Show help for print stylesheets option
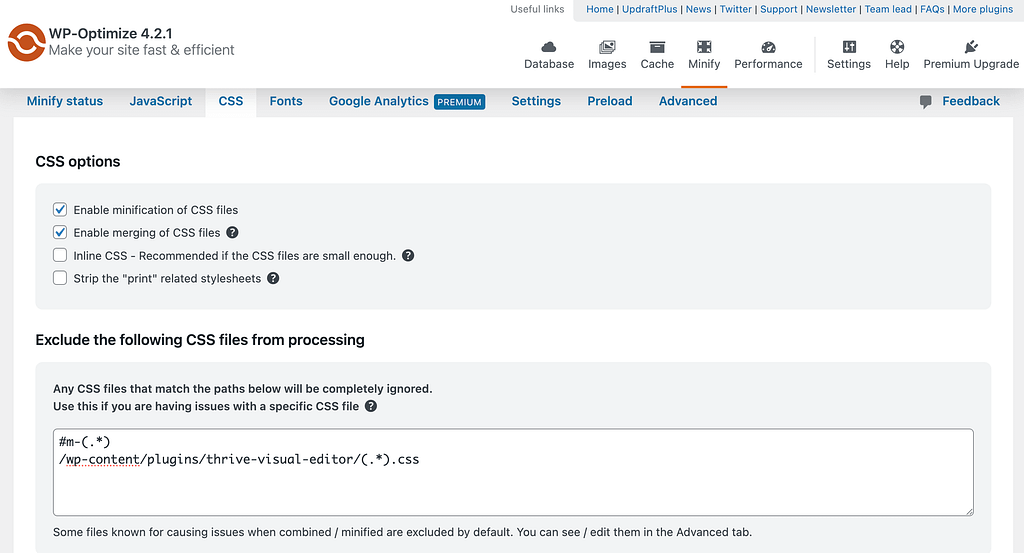This screenshot has width=1024, height=553. tap(273, 278)
